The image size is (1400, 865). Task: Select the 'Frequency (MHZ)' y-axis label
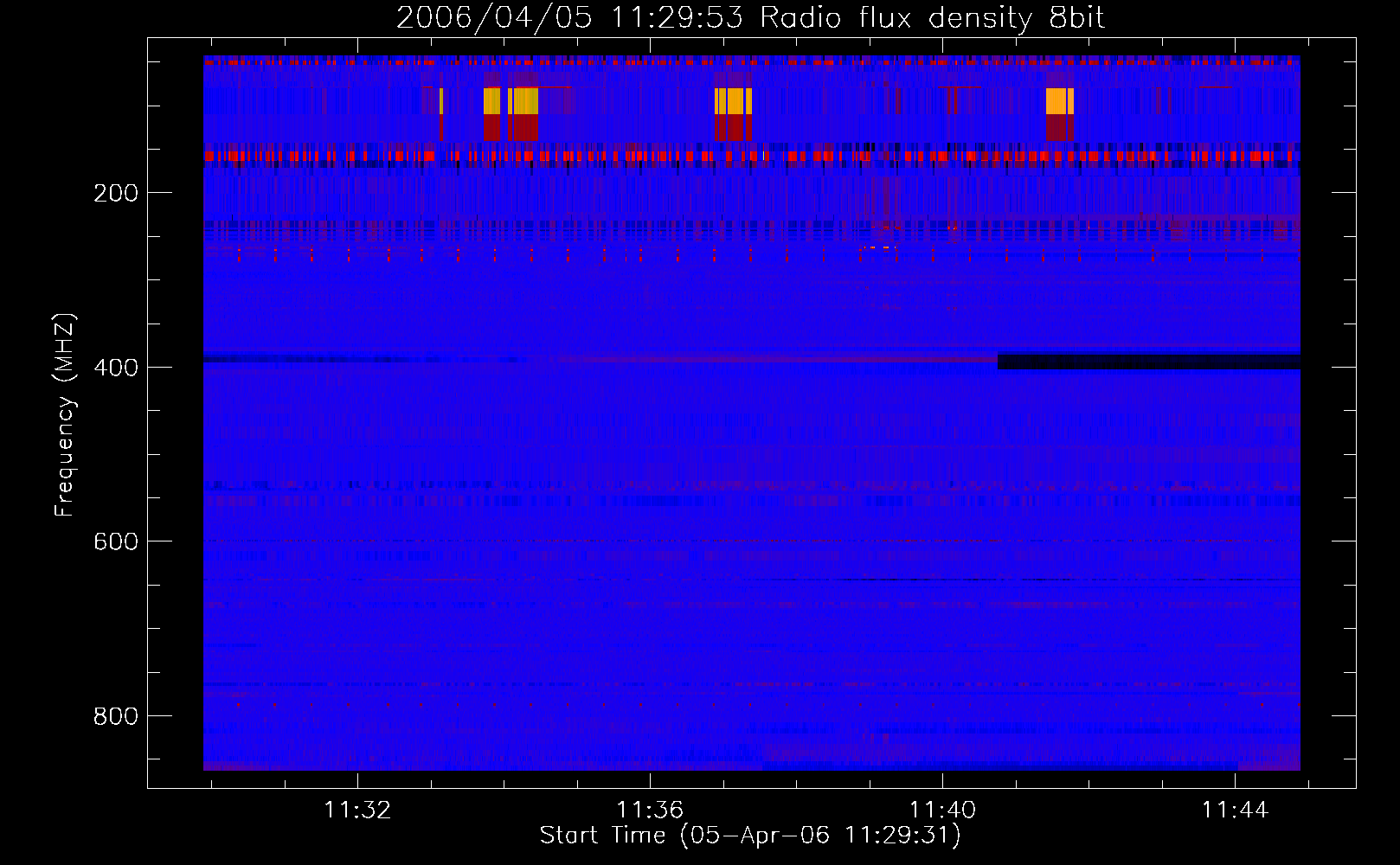coord(65,414)
